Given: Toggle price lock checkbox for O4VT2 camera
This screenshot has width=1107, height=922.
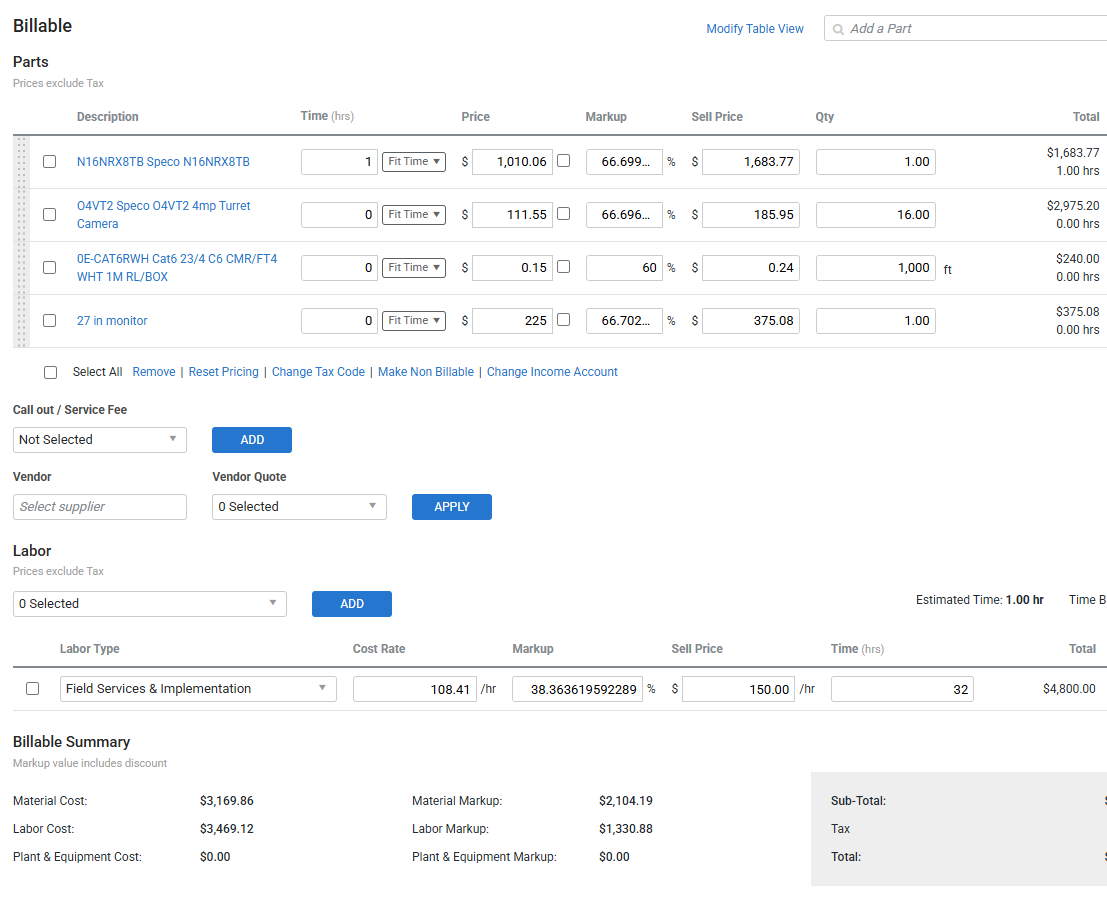Looking at the screenshot, I should (x=564, y=214).
